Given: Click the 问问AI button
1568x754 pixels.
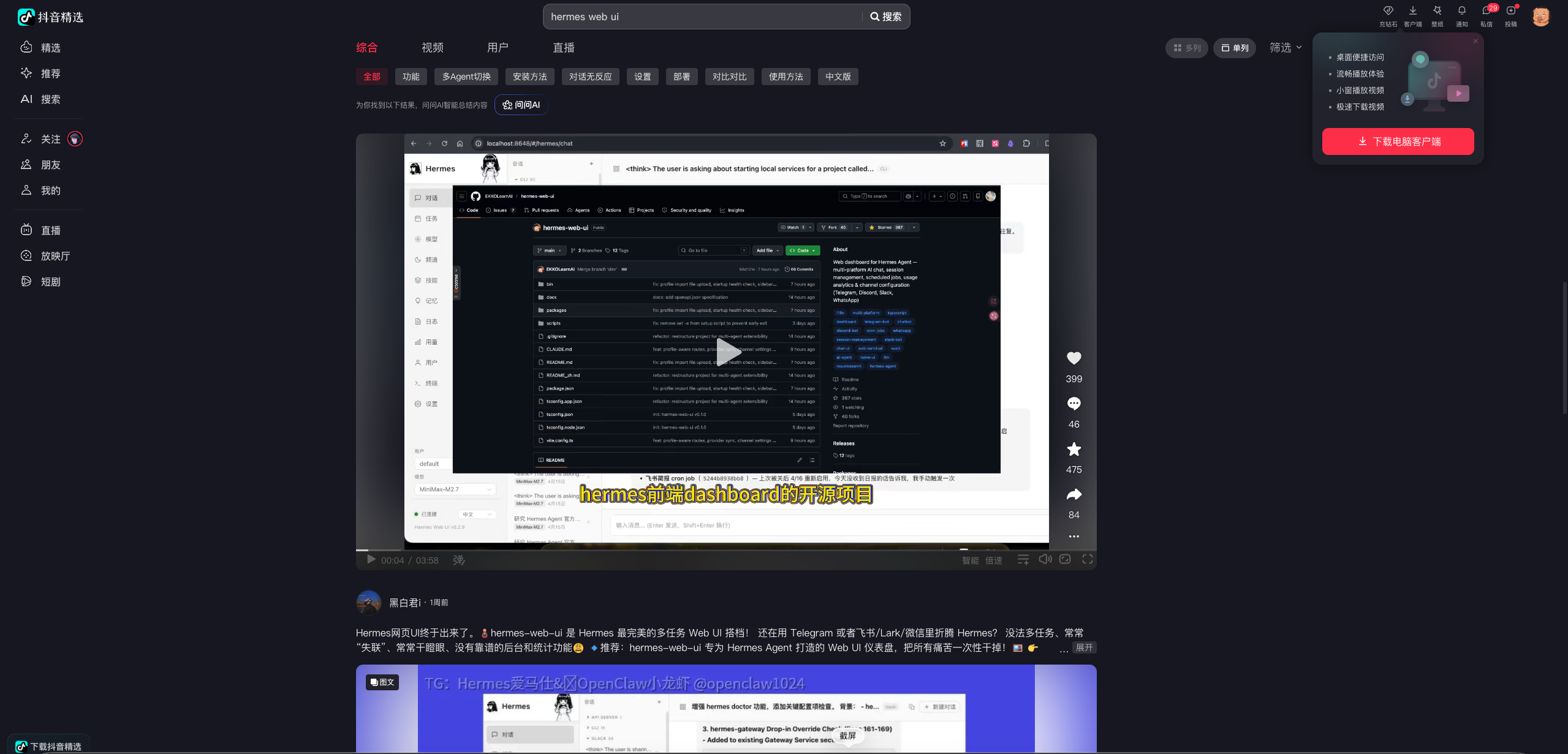Looking at the screenshot, I should pyautogui.click(x=521, y=105).
